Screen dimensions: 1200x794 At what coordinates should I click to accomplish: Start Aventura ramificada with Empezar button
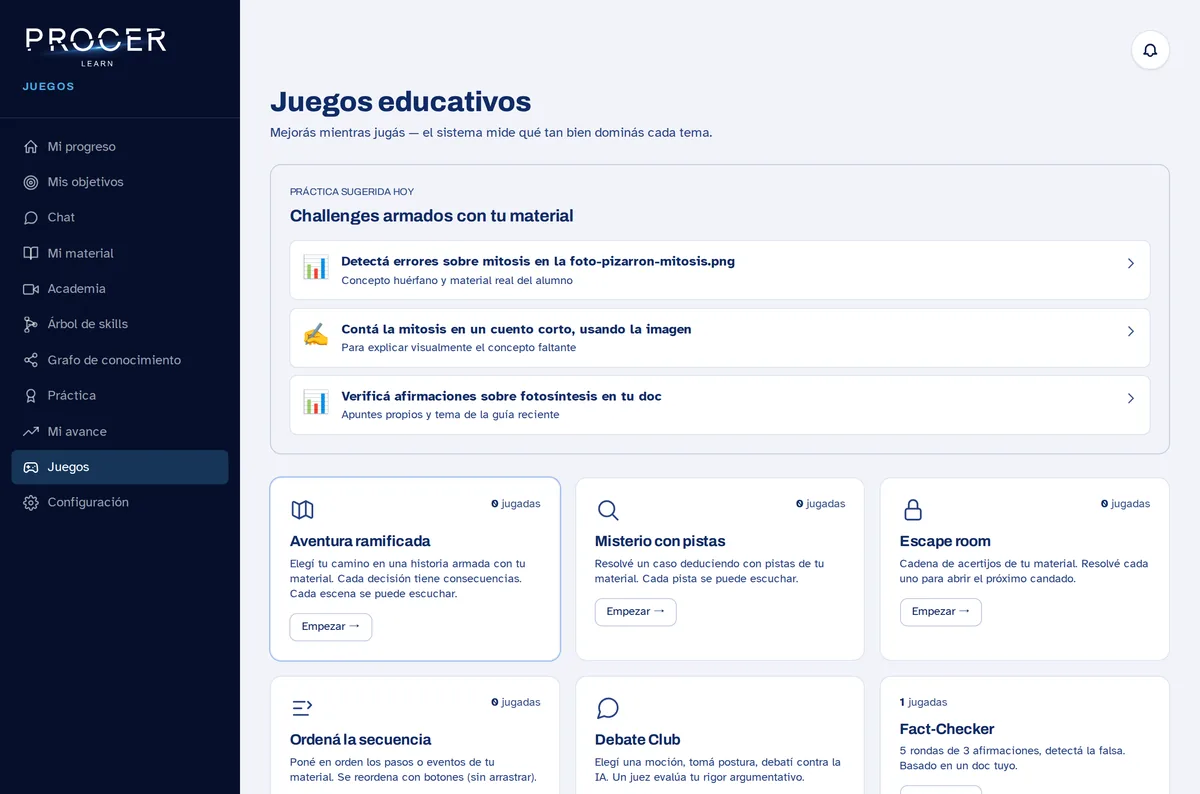point(331,627)
